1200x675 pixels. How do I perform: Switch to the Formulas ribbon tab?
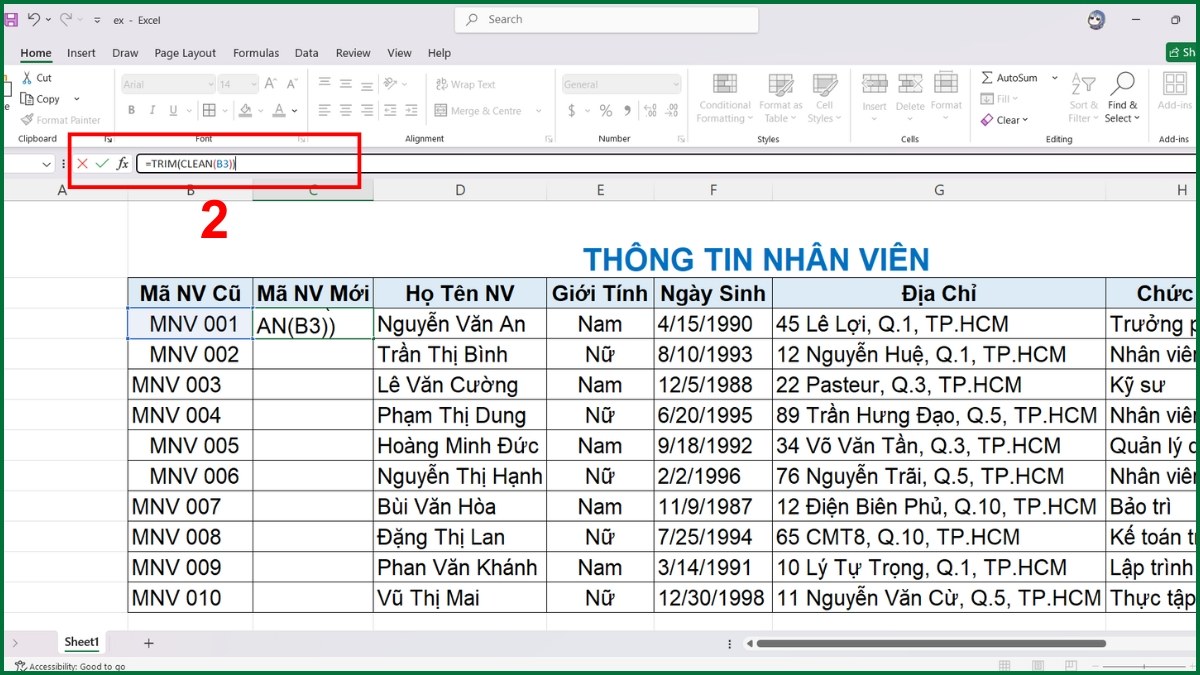(256, 53)
